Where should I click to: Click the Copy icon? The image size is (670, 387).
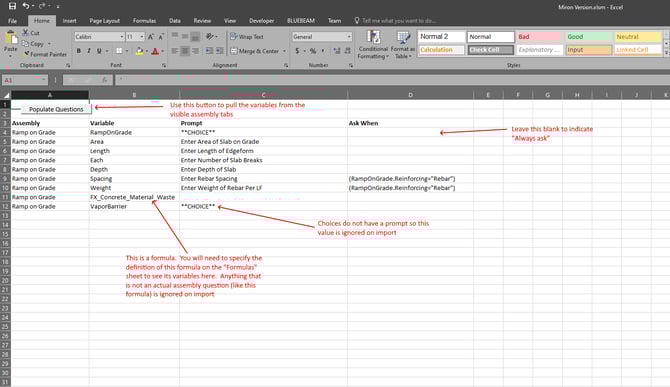click(x=25, y=43)
